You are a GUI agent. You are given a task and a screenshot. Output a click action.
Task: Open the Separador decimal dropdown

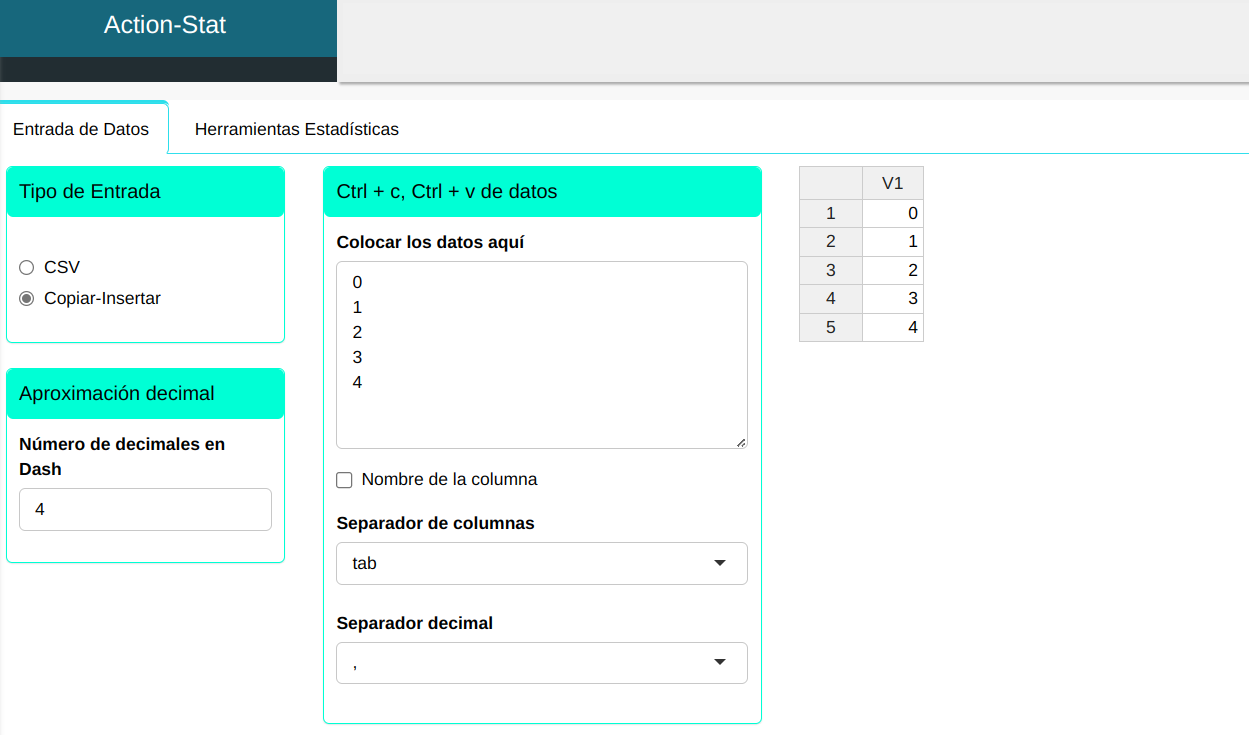(x=541, y=663)
